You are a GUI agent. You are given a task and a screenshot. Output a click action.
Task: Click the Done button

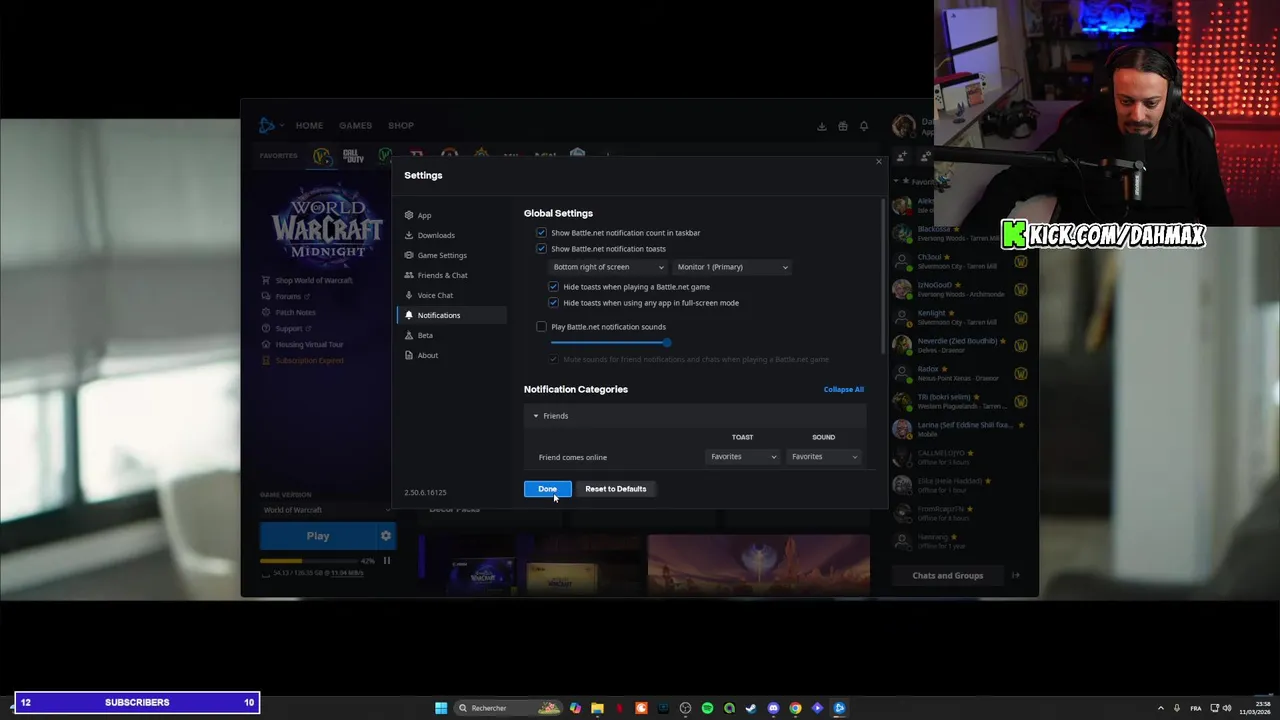[x=547, y=489]
